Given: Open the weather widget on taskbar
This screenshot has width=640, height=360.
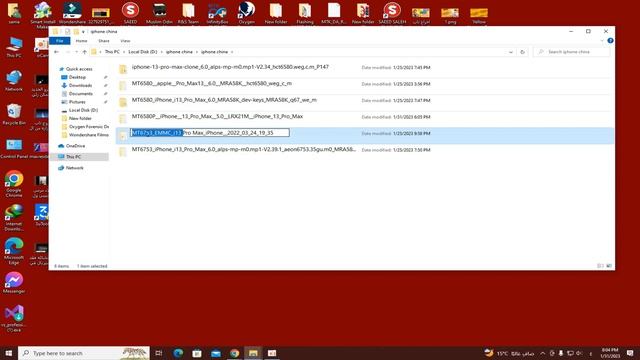Looking at the screenshot, I should (509, 353).
